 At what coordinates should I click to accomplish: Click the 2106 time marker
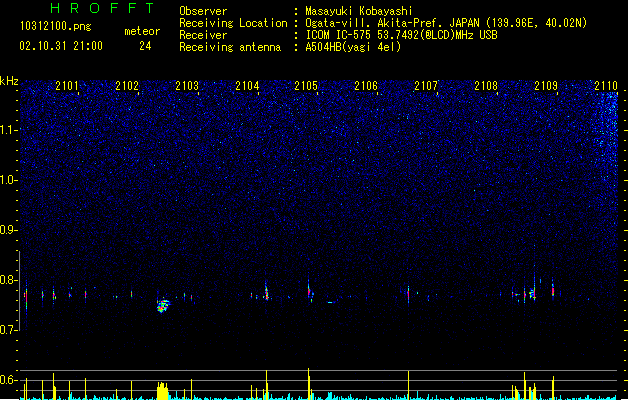click(366, 85)
